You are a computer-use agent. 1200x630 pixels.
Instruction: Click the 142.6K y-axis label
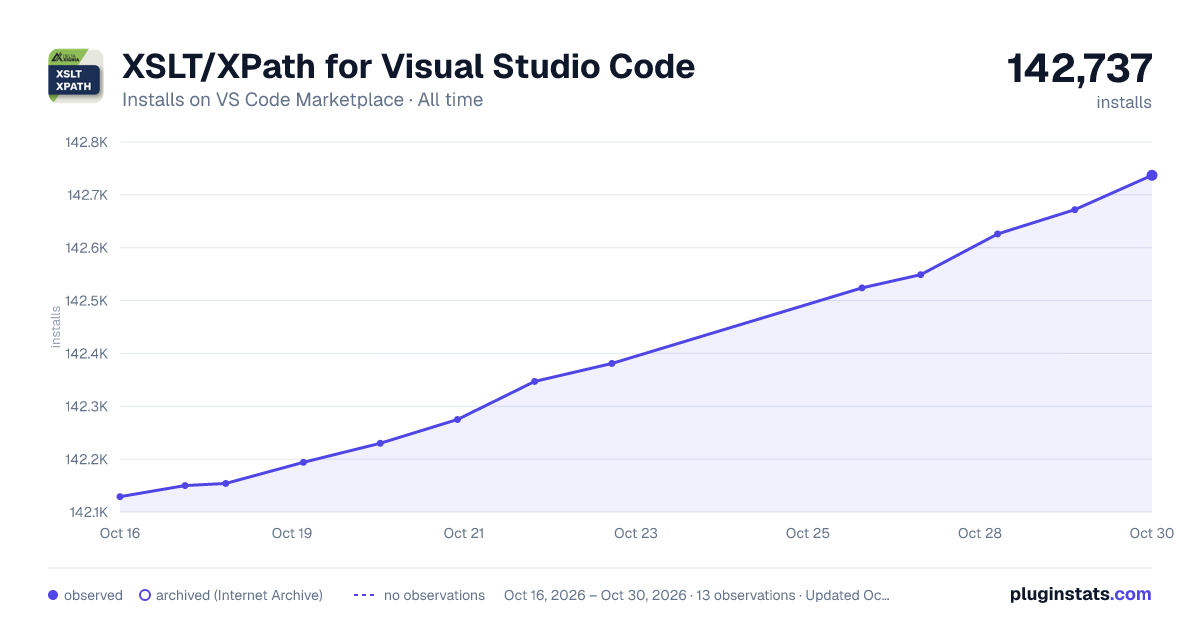click(x=87, y=248)
